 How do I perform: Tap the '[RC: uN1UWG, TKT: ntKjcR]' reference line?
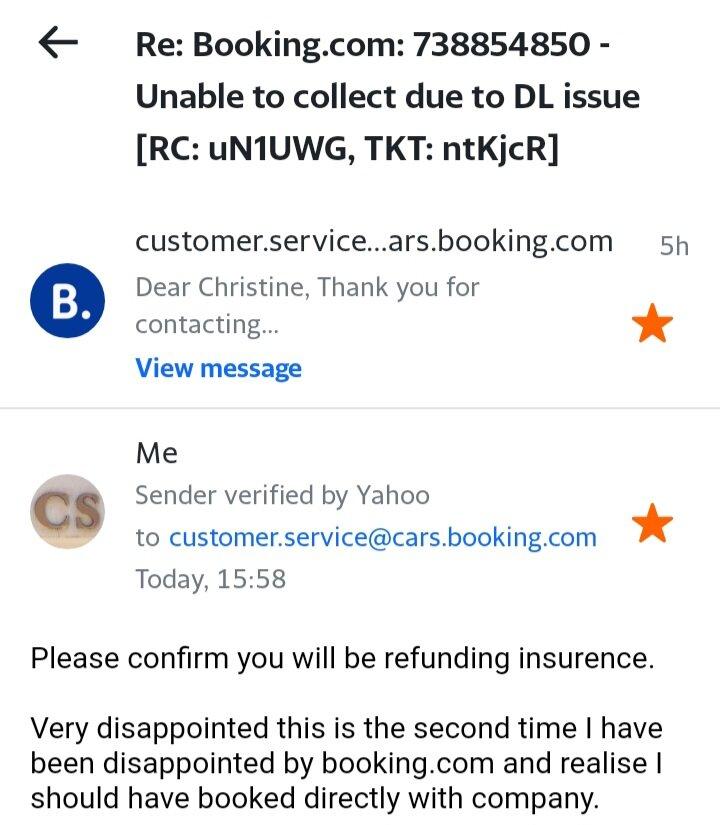[x=346, y=149]
